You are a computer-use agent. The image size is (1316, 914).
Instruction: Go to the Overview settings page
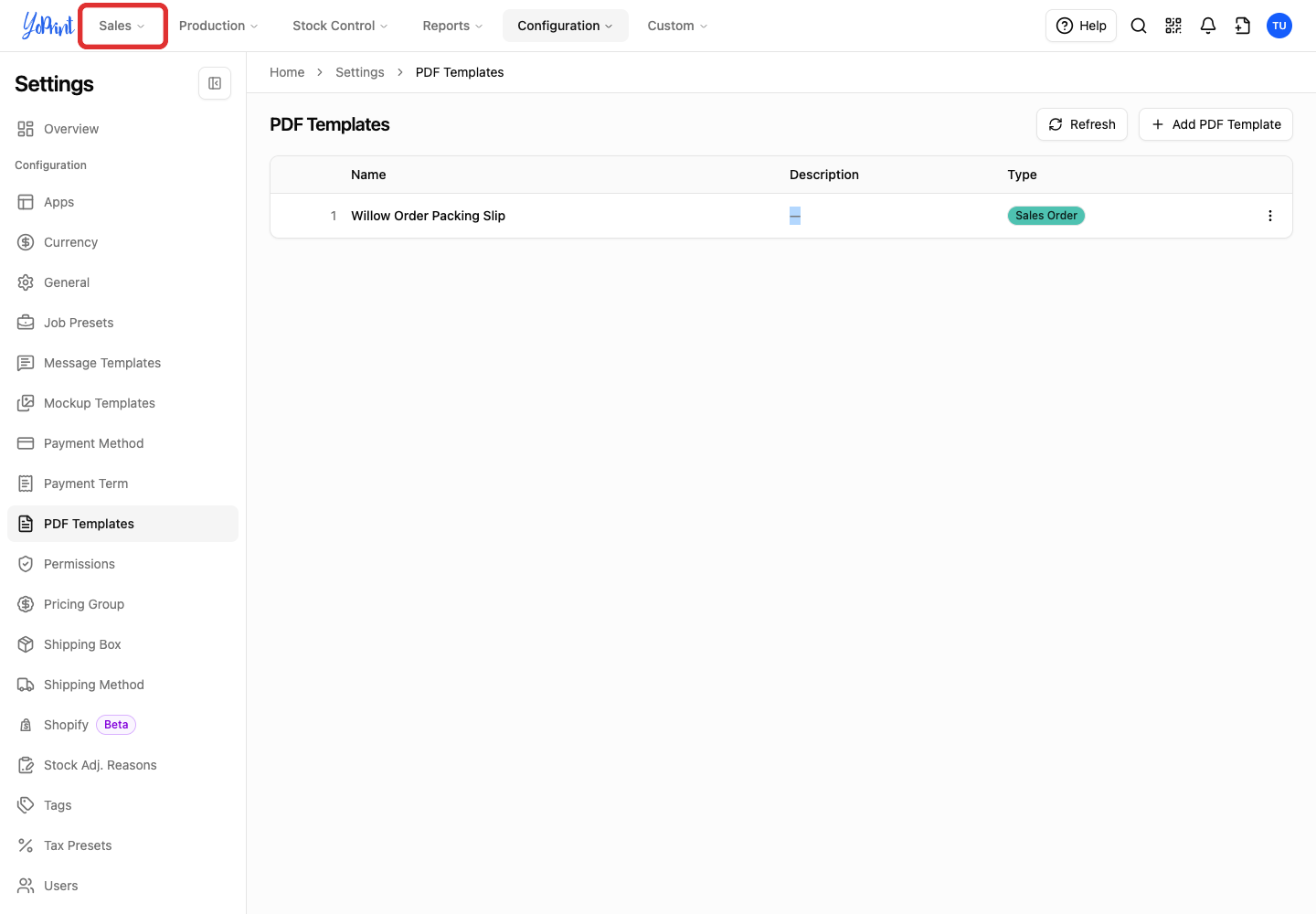coord(122,129)
